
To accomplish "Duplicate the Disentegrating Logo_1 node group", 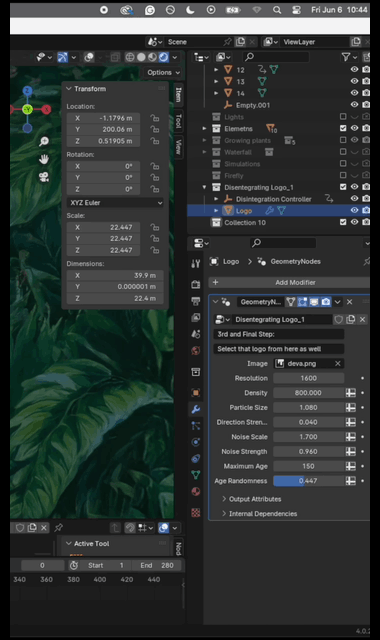I will 351,319.
